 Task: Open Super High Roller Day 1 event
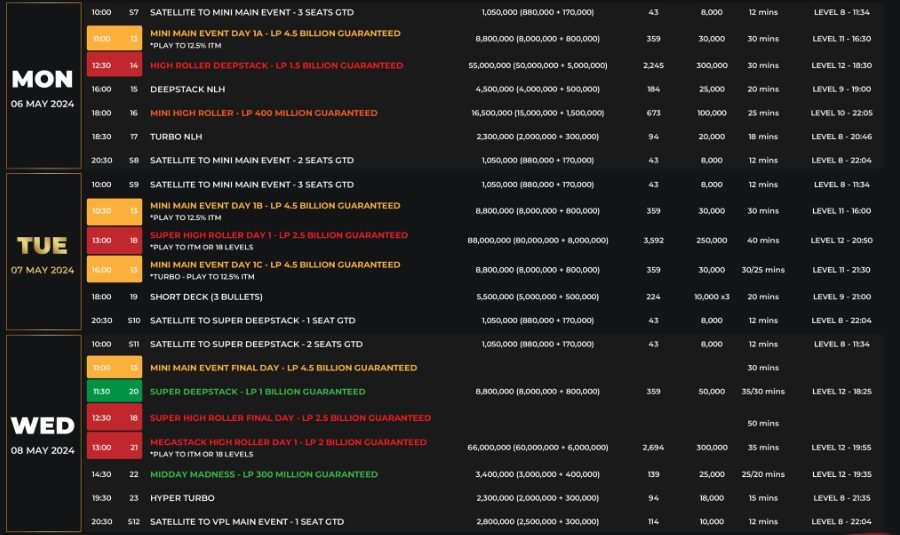pos(279,235)
